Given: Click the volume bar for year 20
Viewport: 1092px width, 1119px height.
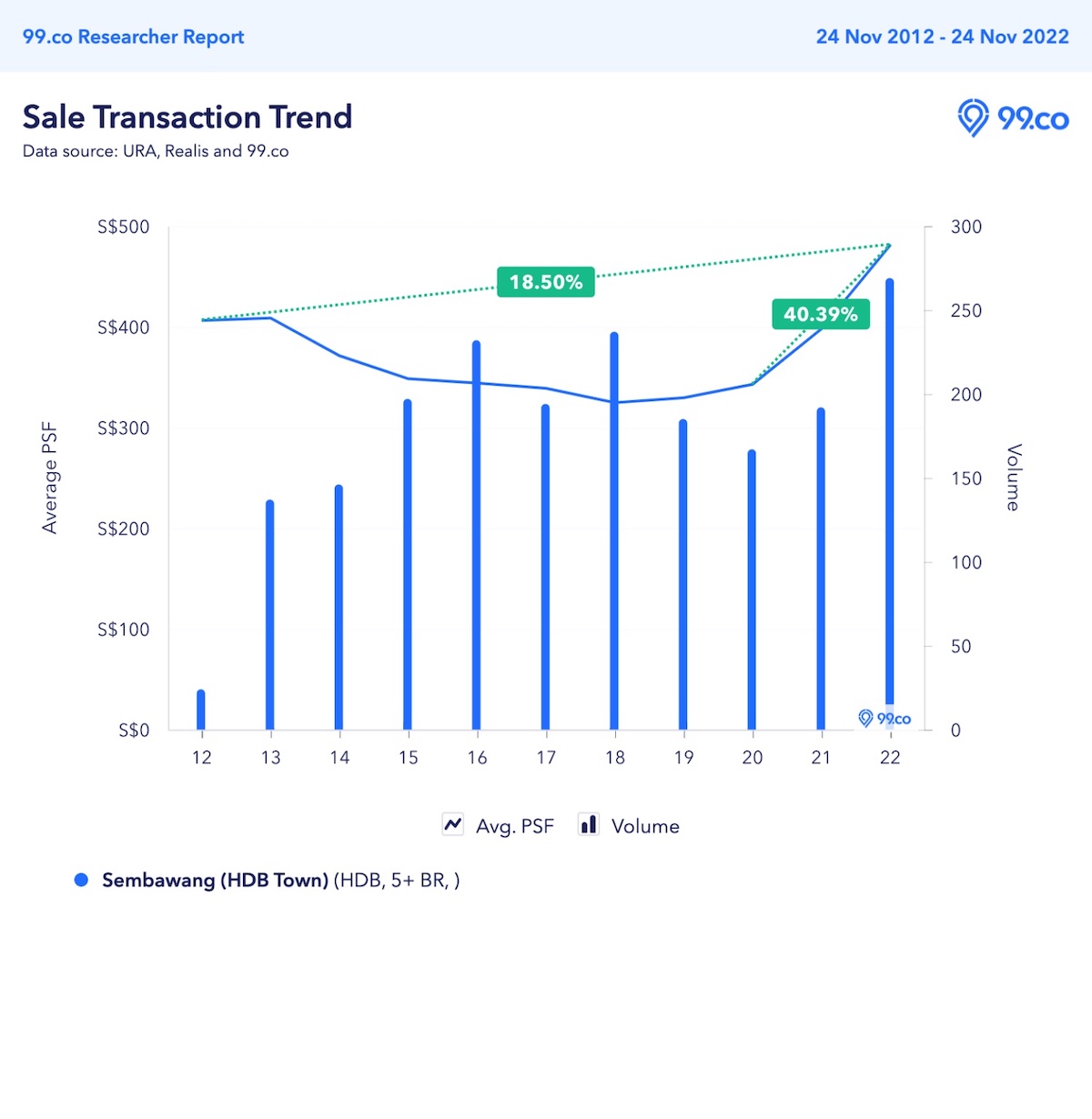Looking at the screenshot, I should [x=752, y=591].
